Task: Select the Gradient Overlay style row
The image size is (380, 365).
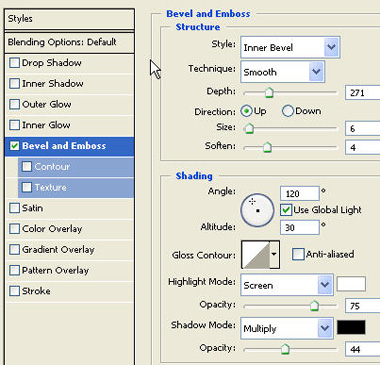Action: click(x=70, y=249)
